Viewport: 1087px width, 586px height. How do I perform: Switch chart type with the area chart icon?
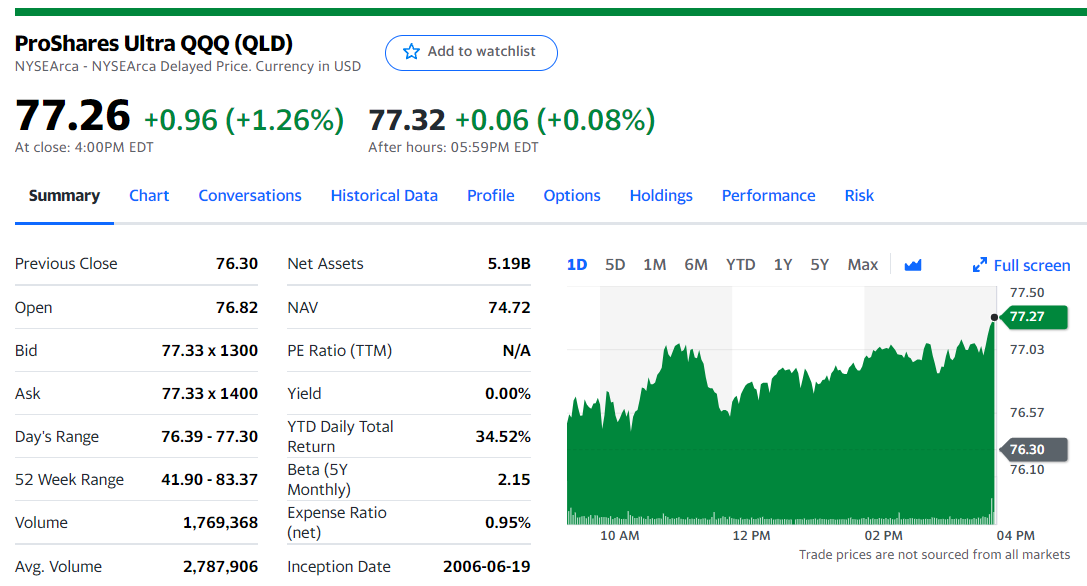[913, 265]
